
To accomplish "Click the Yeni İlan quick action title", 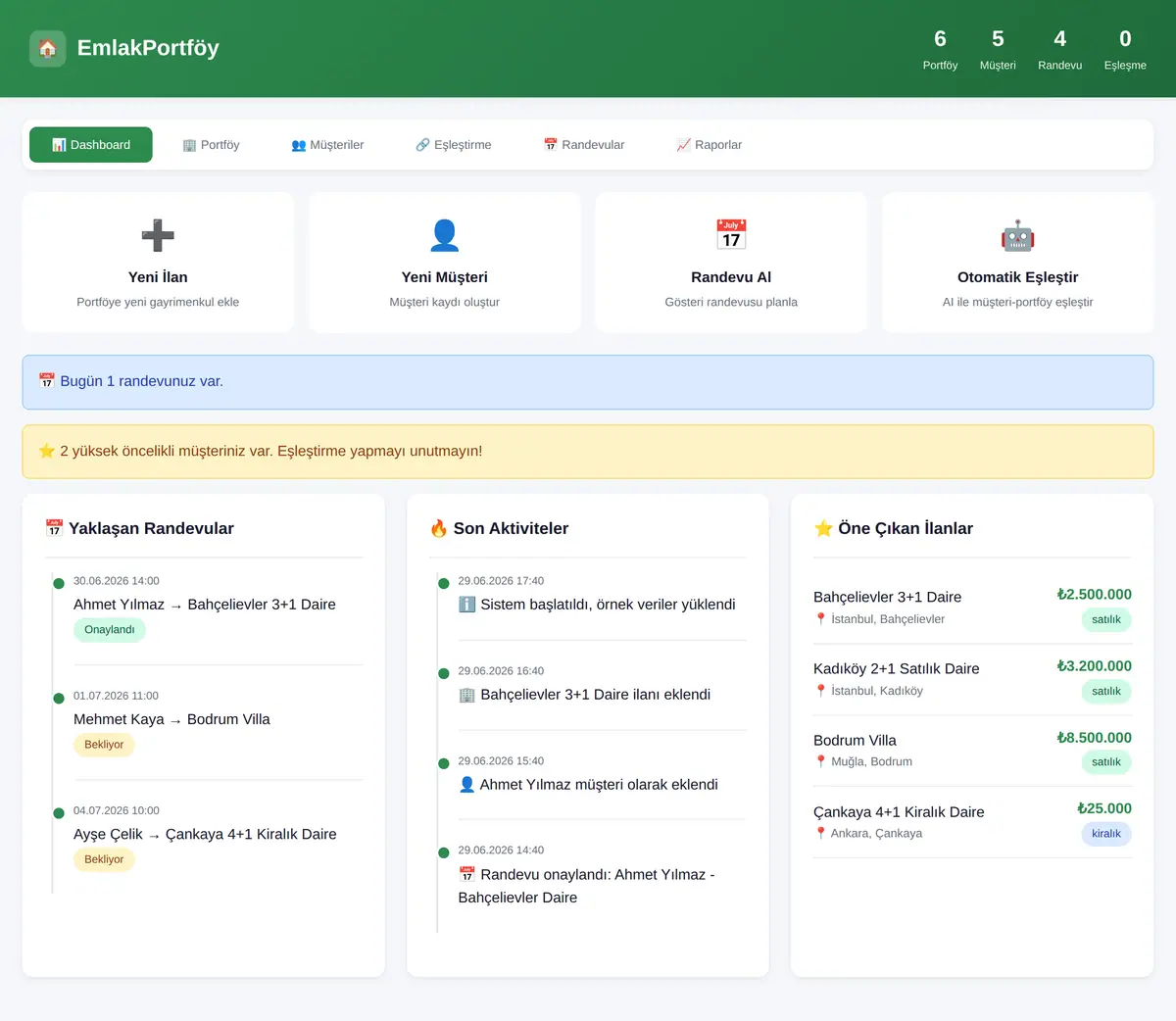I will point(158,277).
